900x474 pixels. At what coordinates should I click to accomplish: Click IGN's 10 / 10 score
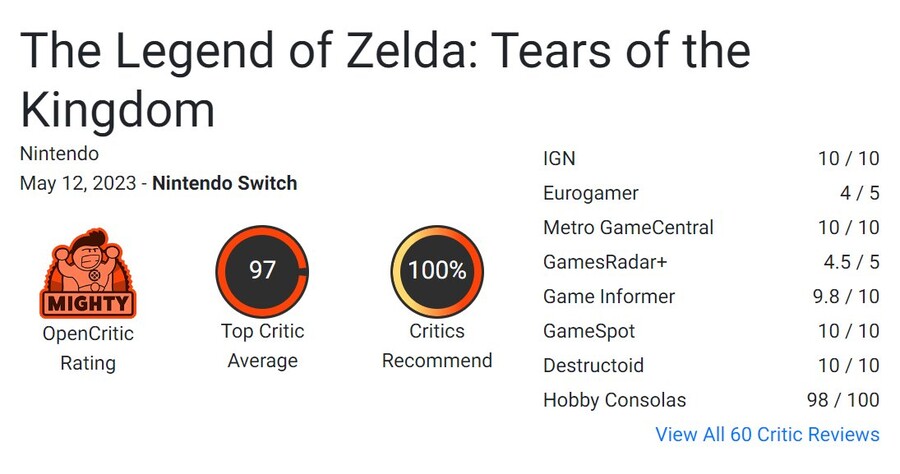[848, 159]
